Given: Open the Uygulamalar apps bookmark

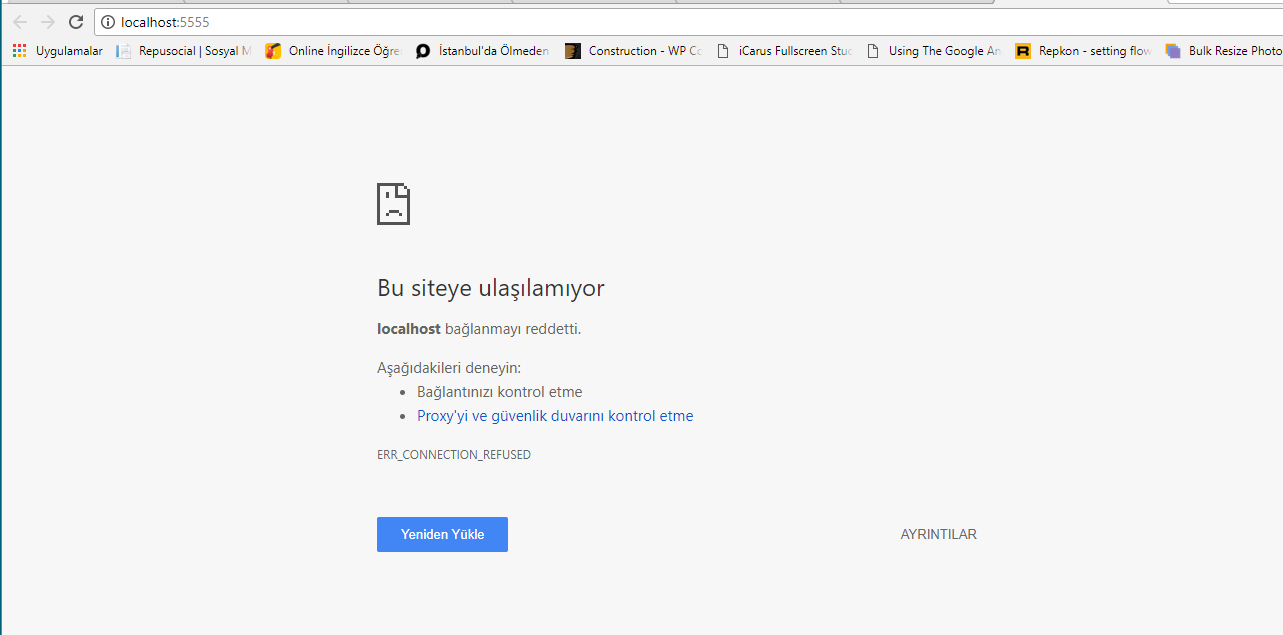Looking at the screenshot, I should tap(58, 51).
